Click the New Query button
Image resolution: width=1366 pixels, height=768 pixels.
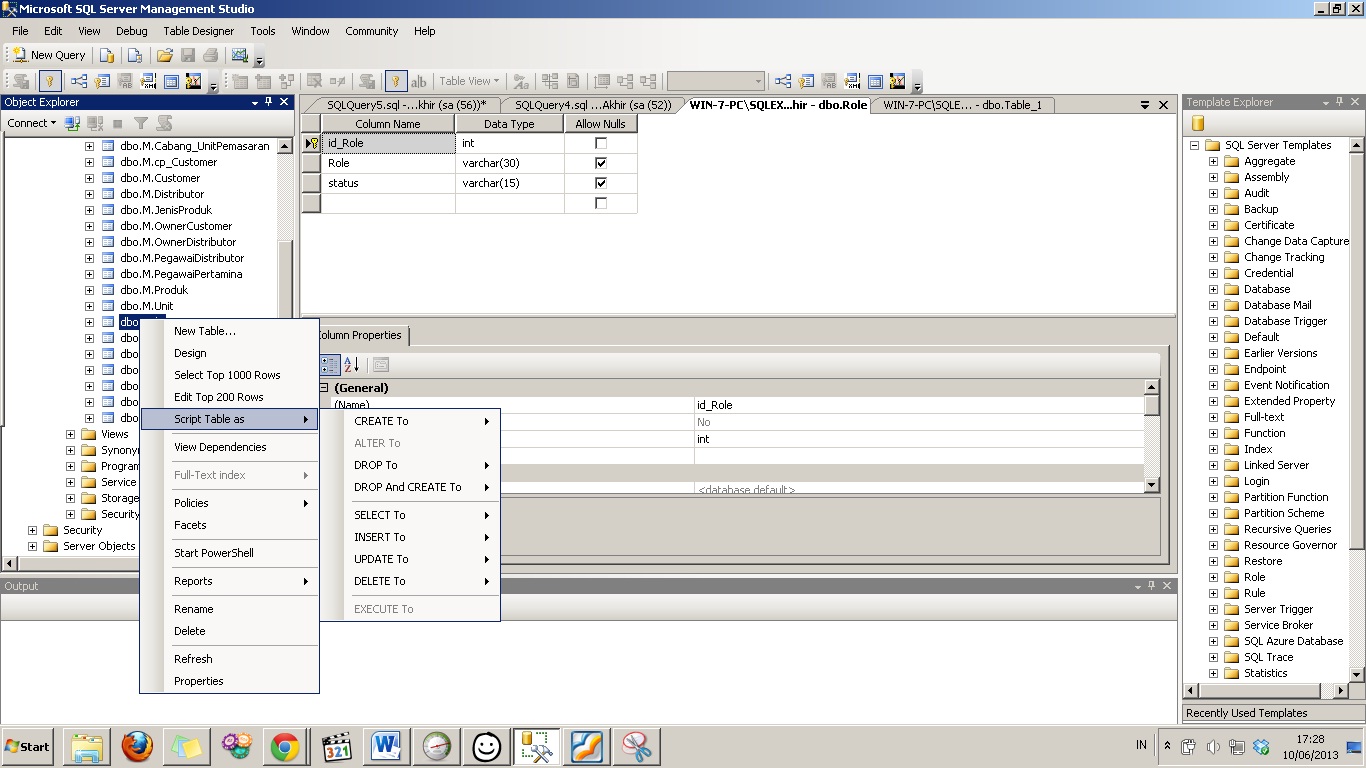point(48,55)
